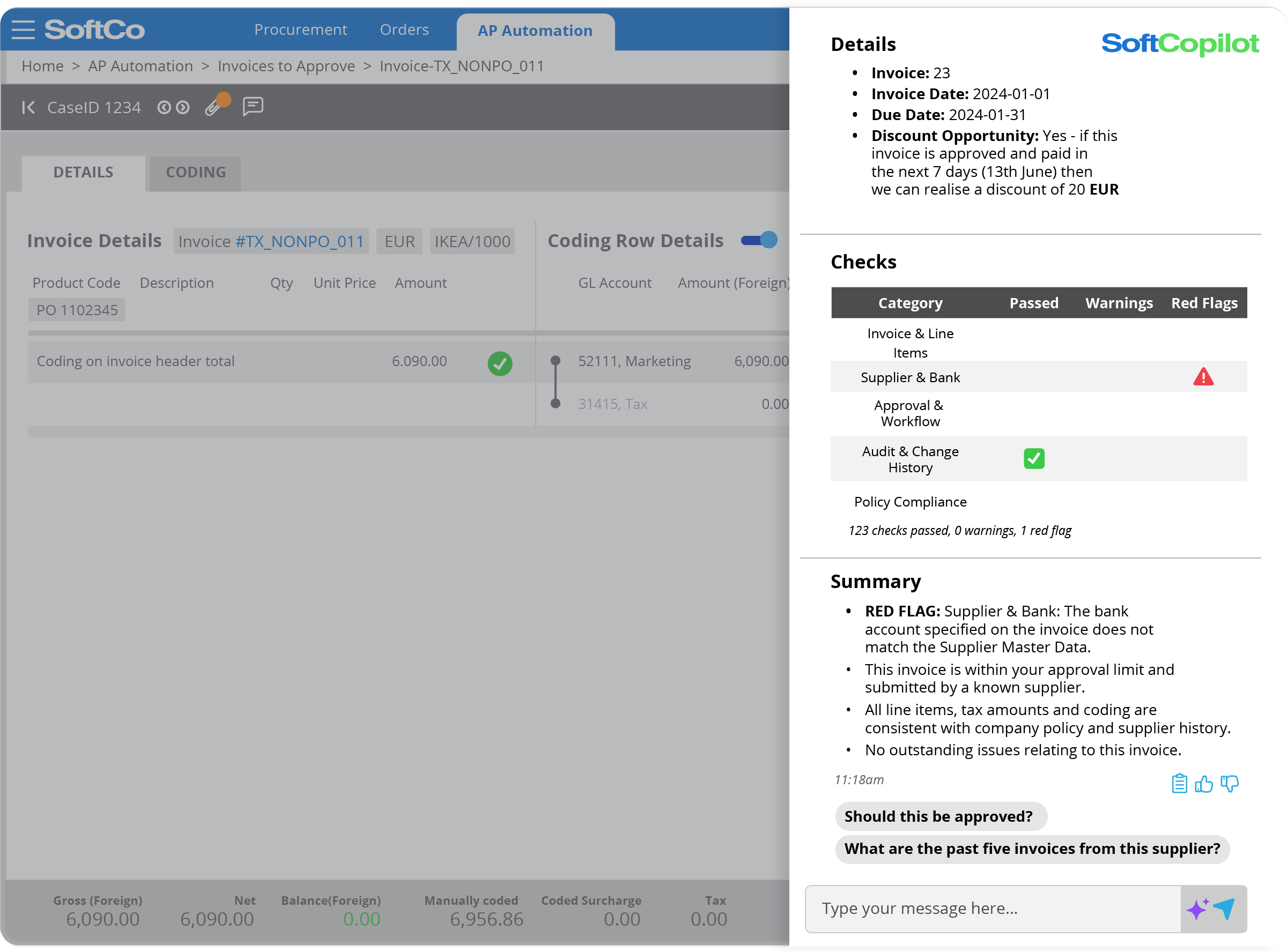Switch to the CODING tab

click(x=195, y=172)
